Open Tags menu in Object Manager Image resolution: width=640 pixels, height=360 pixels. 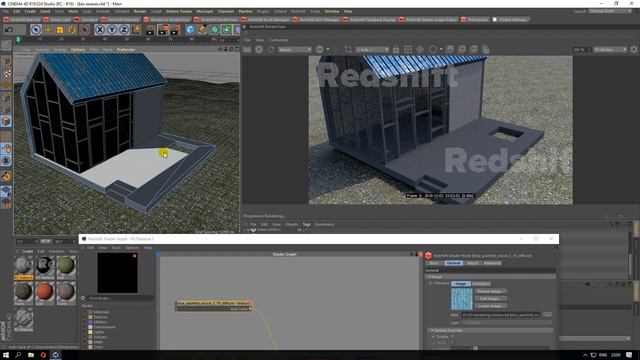point(306,224)
